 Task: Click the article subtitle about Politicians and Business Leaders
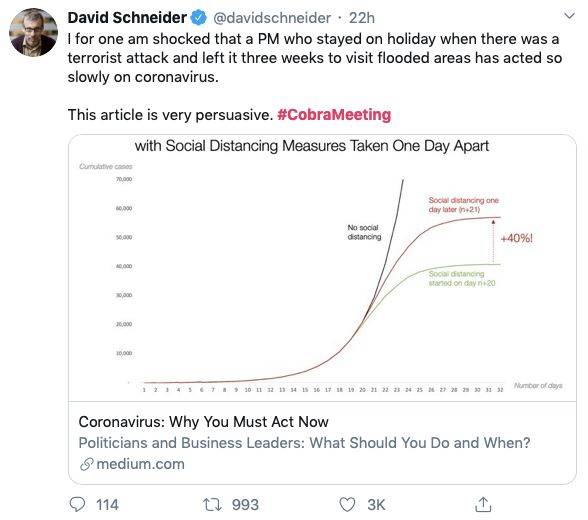[x=304, y=443]
